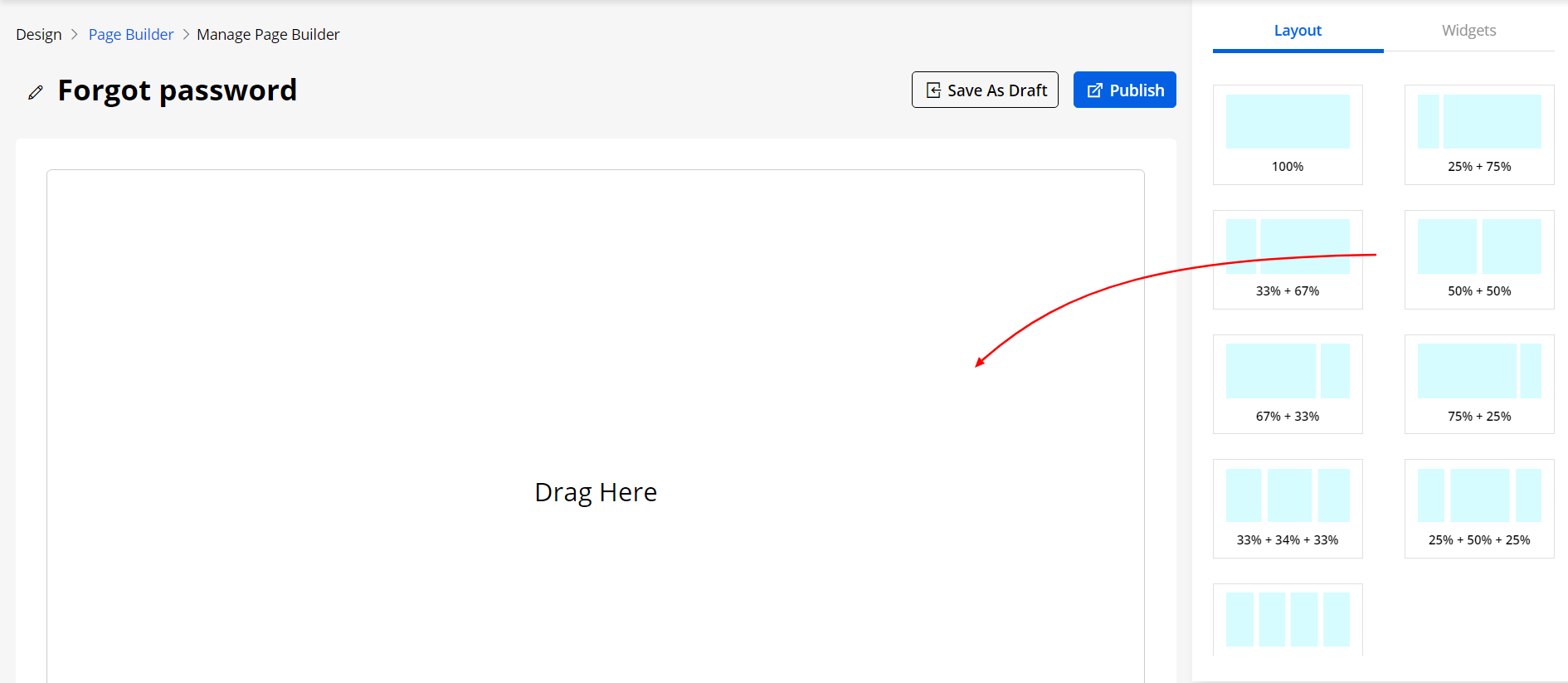Go to Page Builder breadcrumb link

coord(131,35)
